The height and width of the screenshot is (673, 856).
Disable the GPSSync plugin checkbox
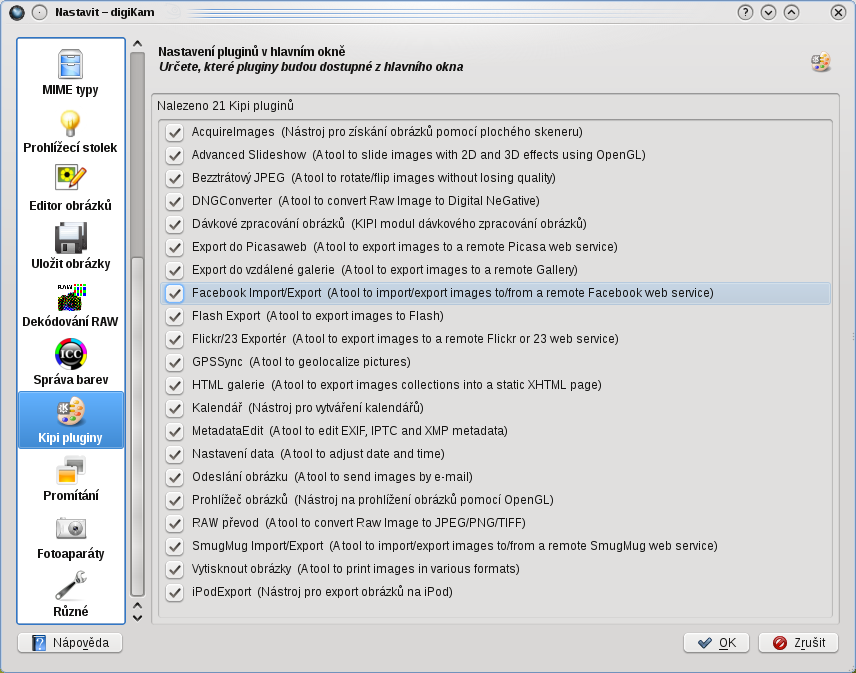click(175, 362)
